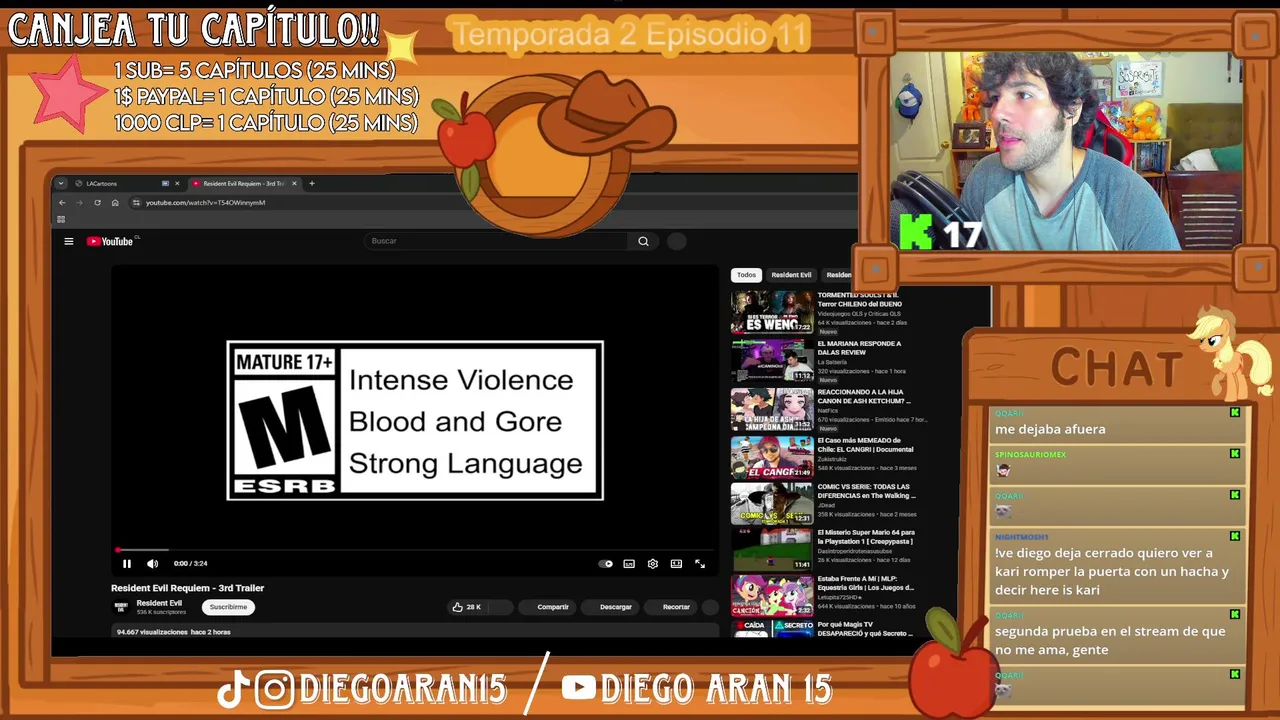Screen dimensions: 1280x720
Task: Switch to Resident Evil Requiem tab
Action: pos(245,183)
